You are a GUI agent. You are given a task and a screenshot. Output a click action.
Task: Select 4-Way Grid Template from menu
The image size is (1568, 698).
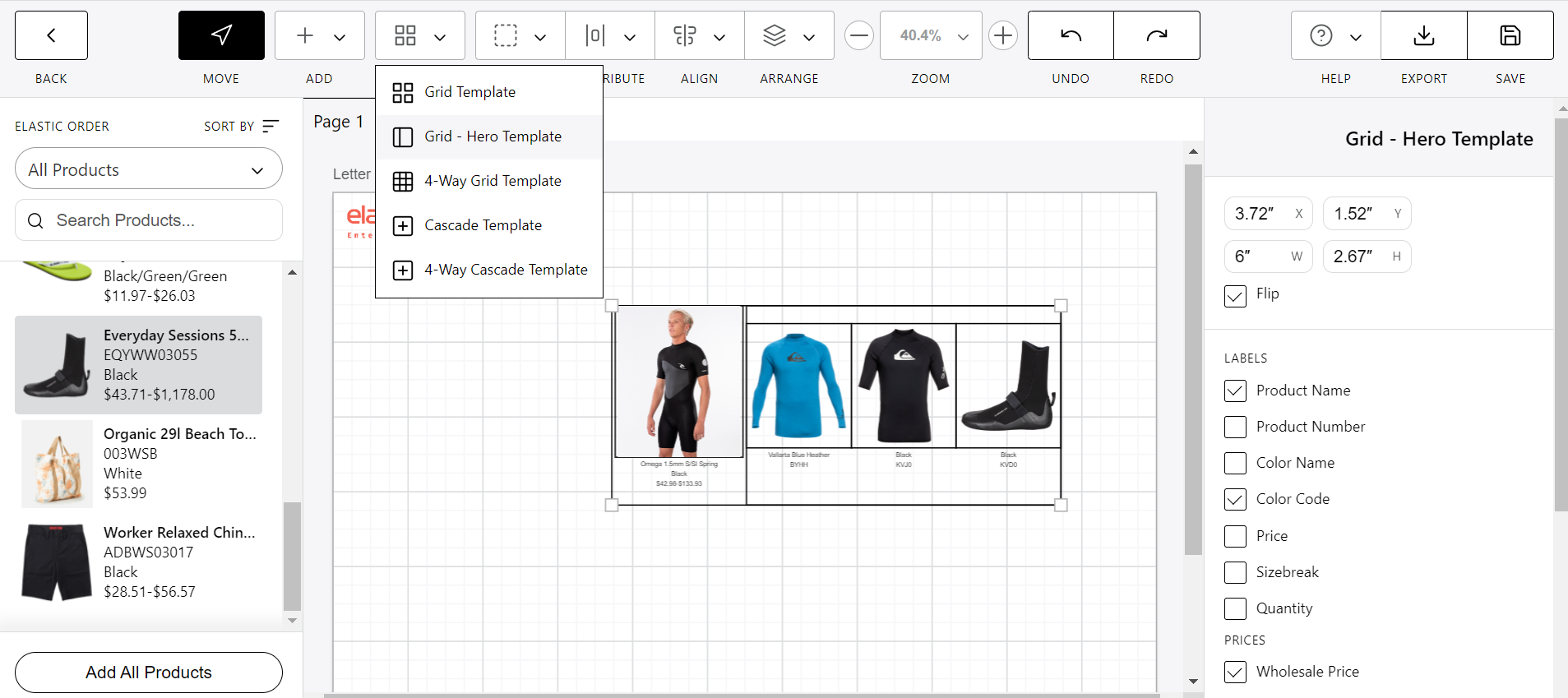click(x=492, y=181)
